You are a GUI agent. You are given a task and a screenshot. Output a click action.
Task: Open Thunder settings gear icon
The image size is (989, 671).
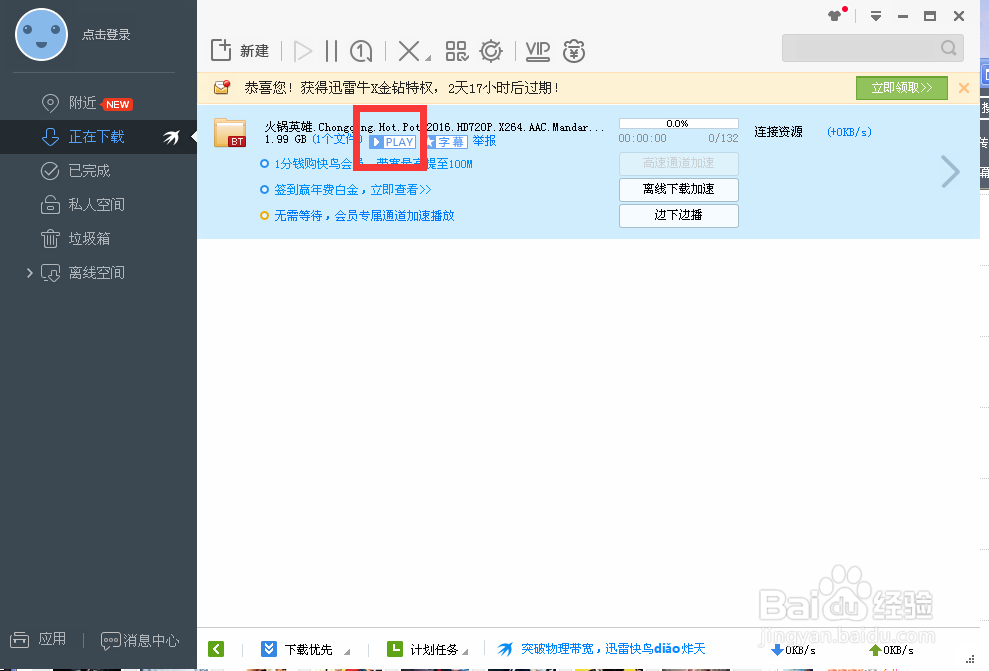click(490, 50)
